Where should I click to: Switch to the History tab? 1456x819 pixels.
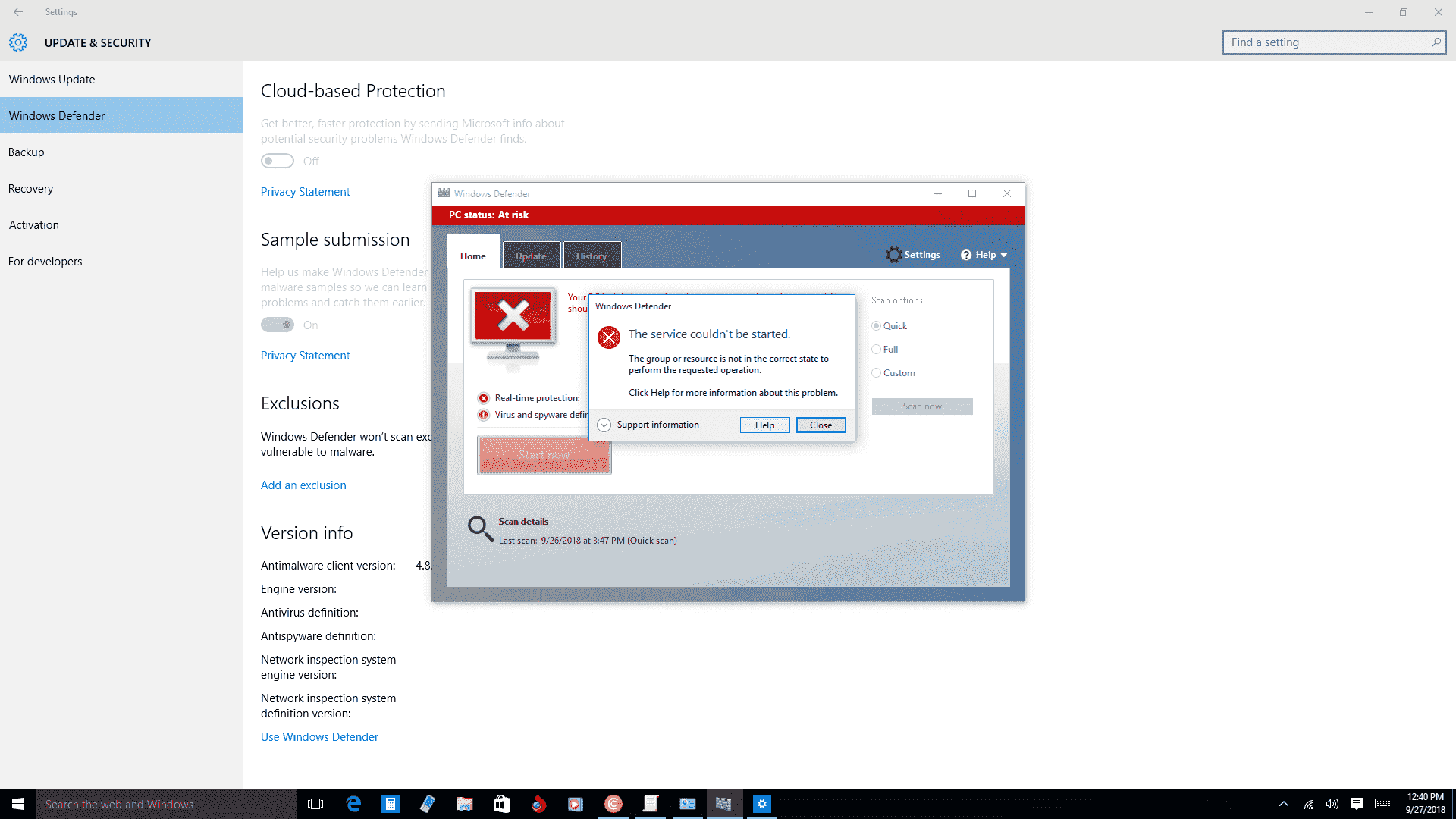tap(591, 256)
